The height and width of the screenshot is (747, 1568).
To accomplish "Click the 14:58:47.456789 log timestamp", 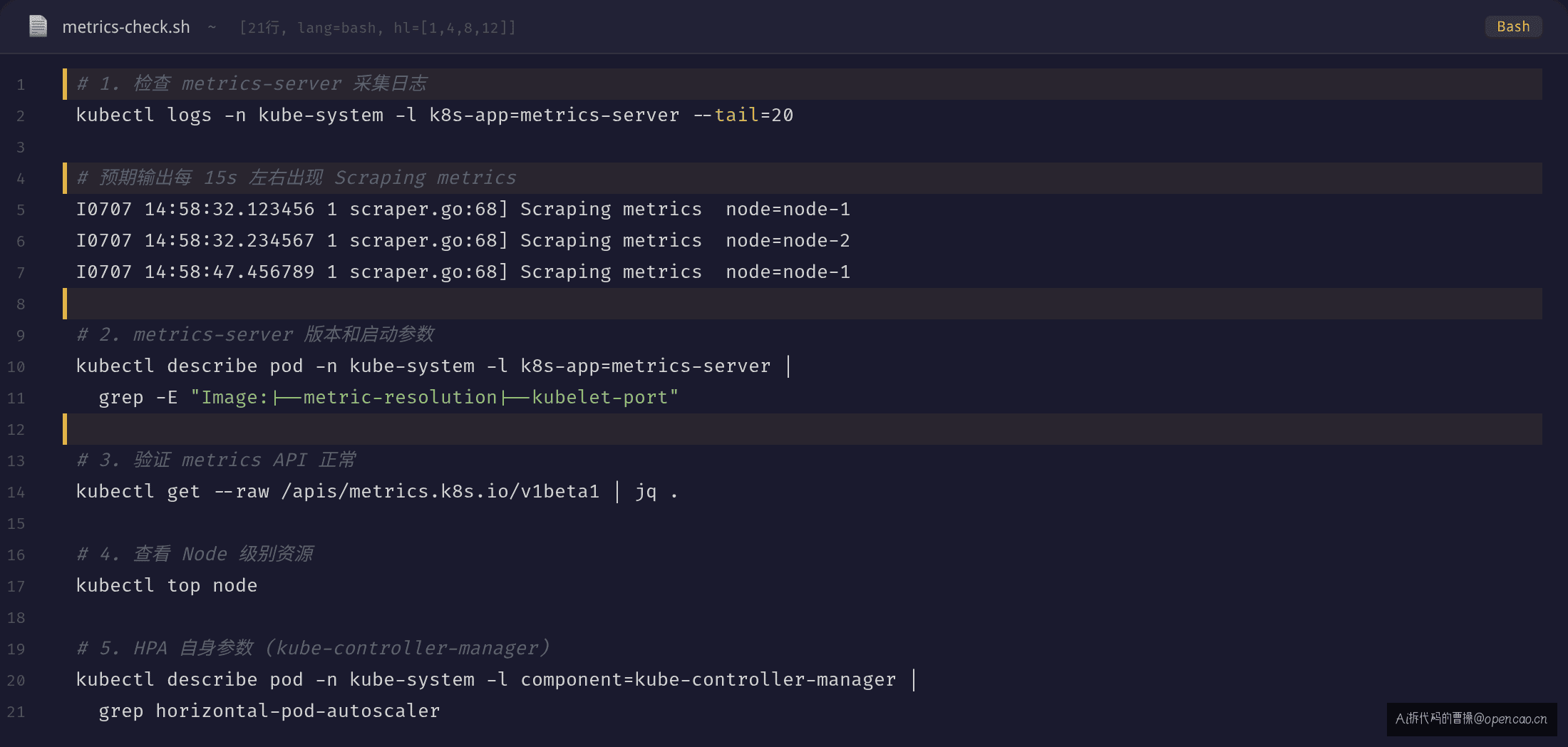I will 229,272.
